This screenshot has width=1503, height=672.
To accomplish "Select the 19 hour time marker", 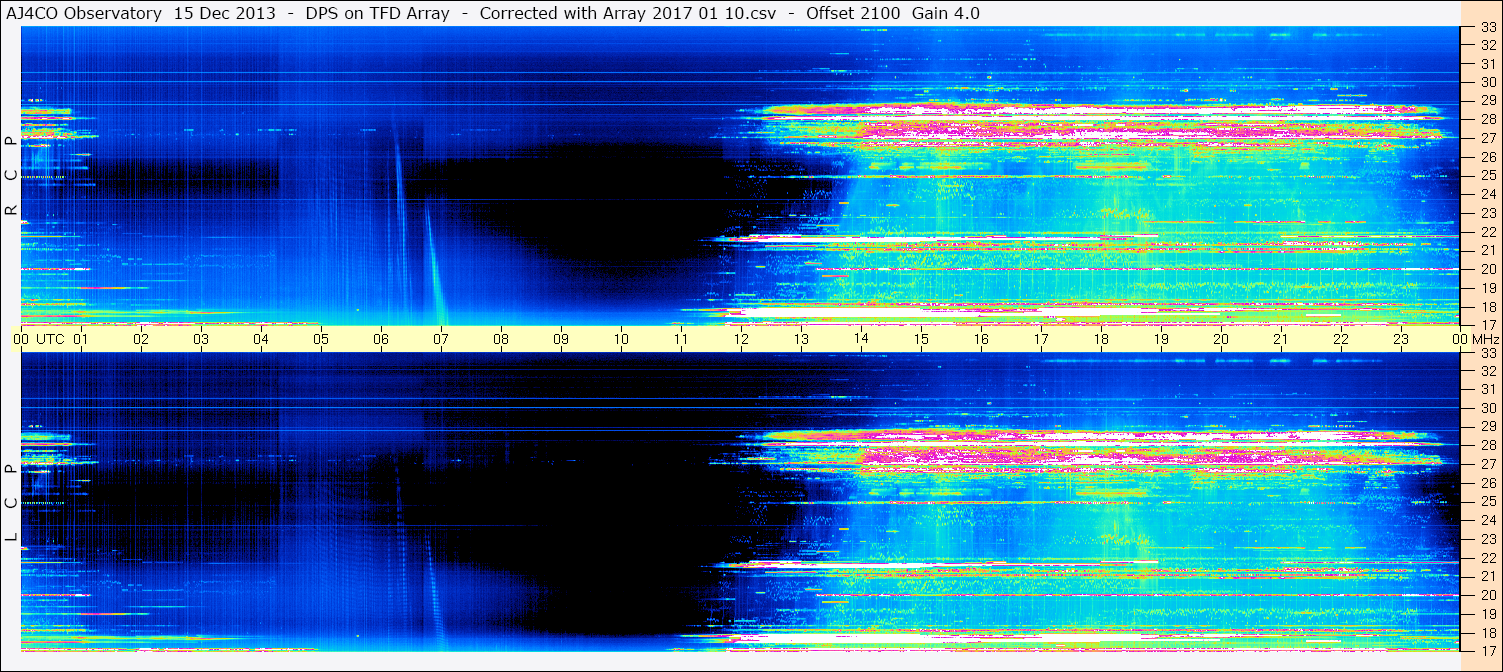I will pos(1161,339).
